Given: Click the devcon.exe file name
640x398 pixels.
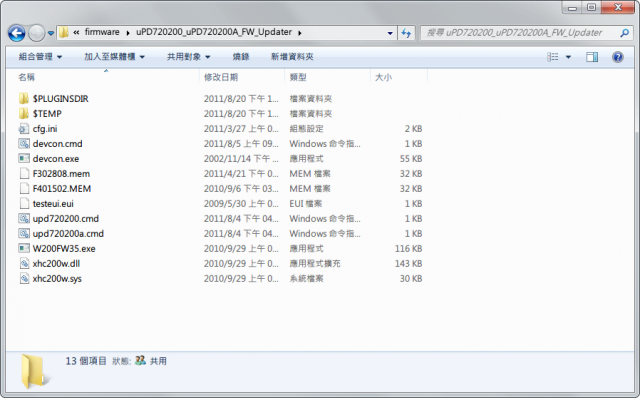Looking at the screenshot, I should 56,159.
